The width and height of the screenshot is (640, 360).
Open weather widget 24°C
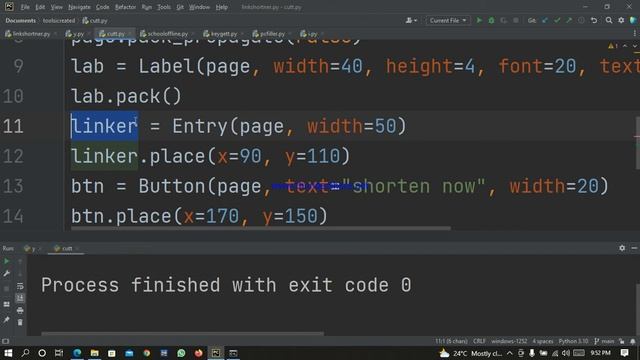coord(470,353)
